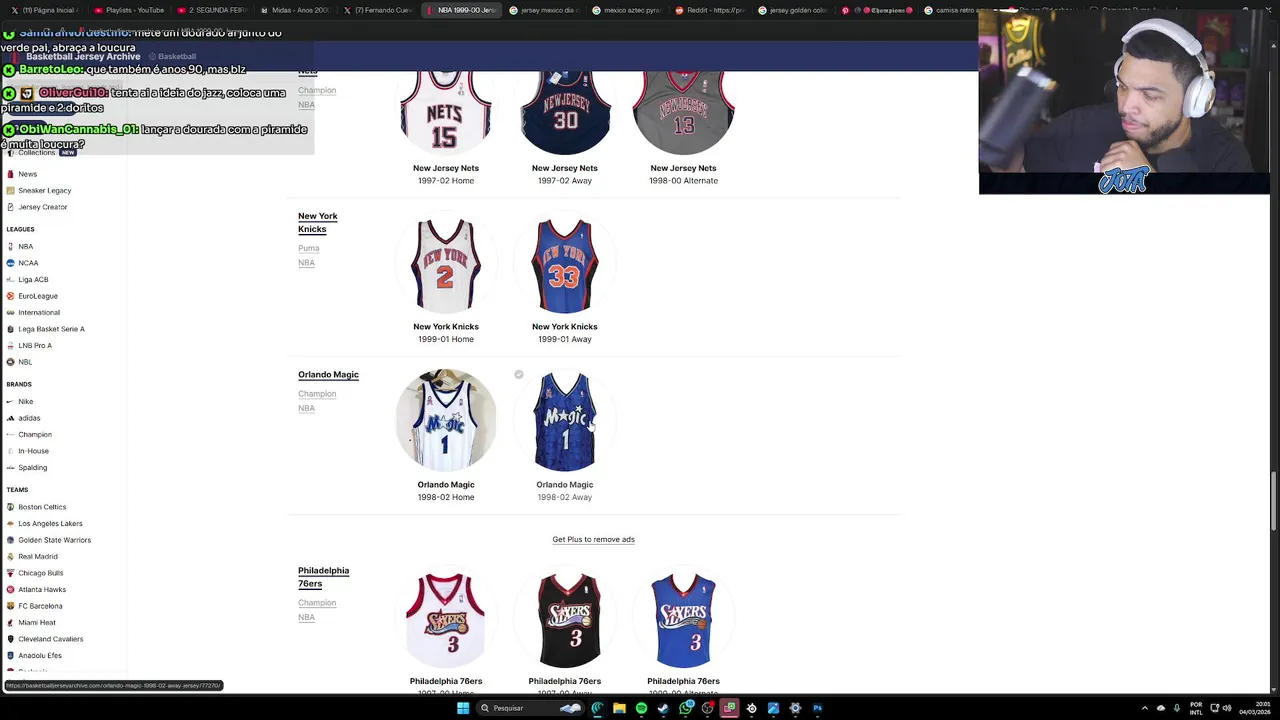Open Boston Celtics team page
The height and width of the screenshot is (720, 1280).
click(x=36, y=507)
